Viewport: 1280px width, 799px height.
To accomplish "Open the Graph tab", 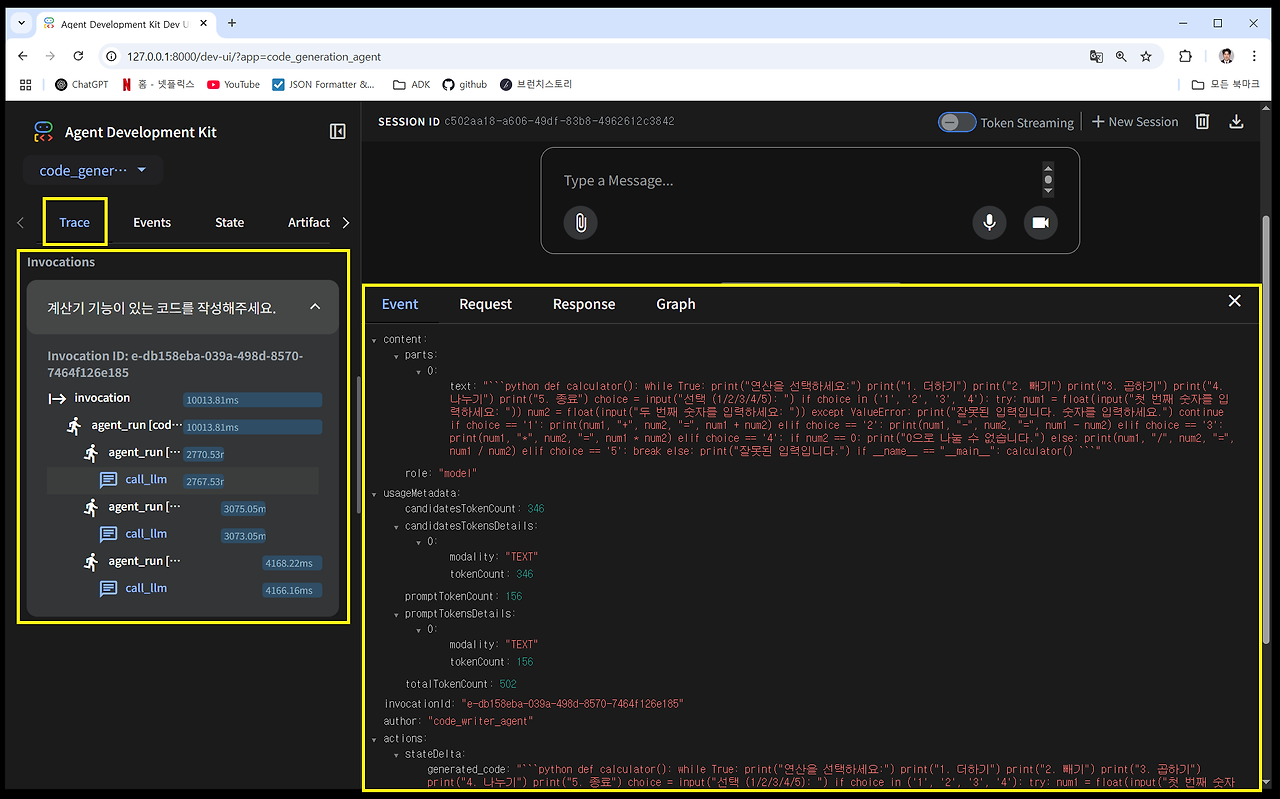I will [676, 304].
